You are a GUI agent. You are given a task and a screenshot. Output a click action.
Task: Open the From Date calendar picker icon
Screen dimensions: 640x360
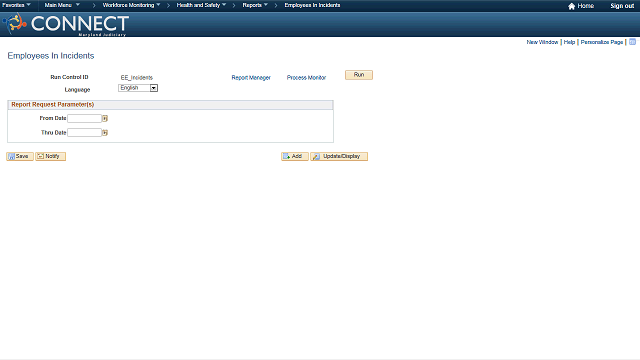(105, 118)
